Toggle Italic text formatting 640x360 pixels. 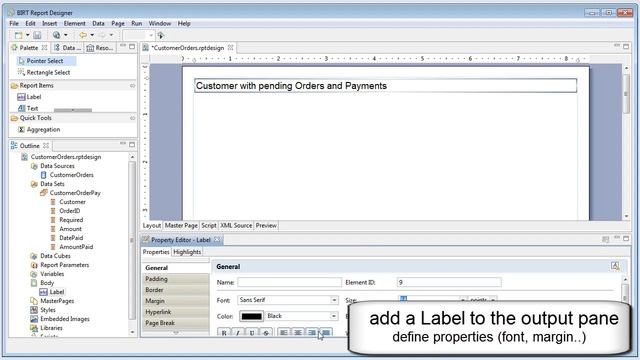tap(238, 333)
